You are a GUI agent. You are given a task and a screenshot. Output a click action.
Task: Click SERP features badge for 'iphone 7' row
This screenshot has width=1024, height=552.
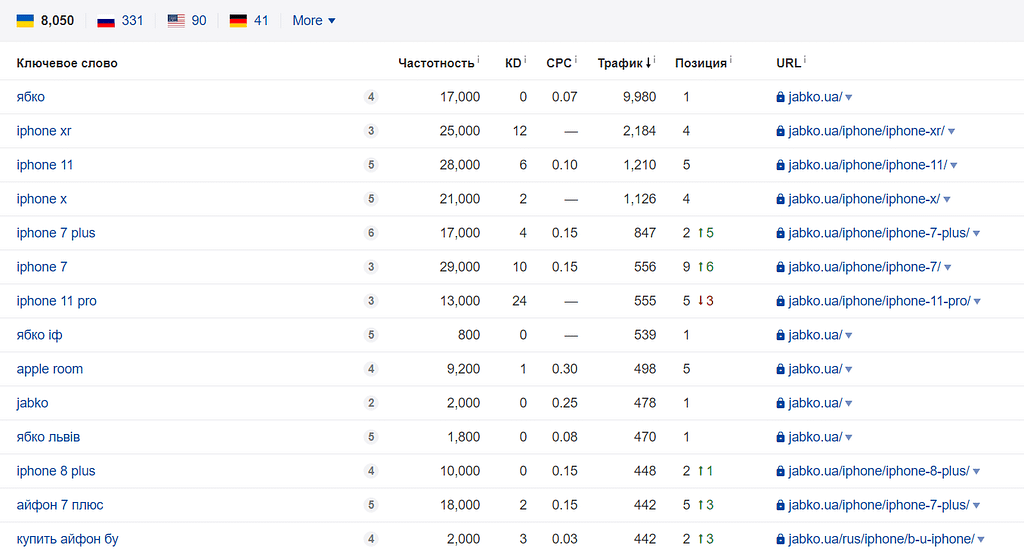point(370,267)
